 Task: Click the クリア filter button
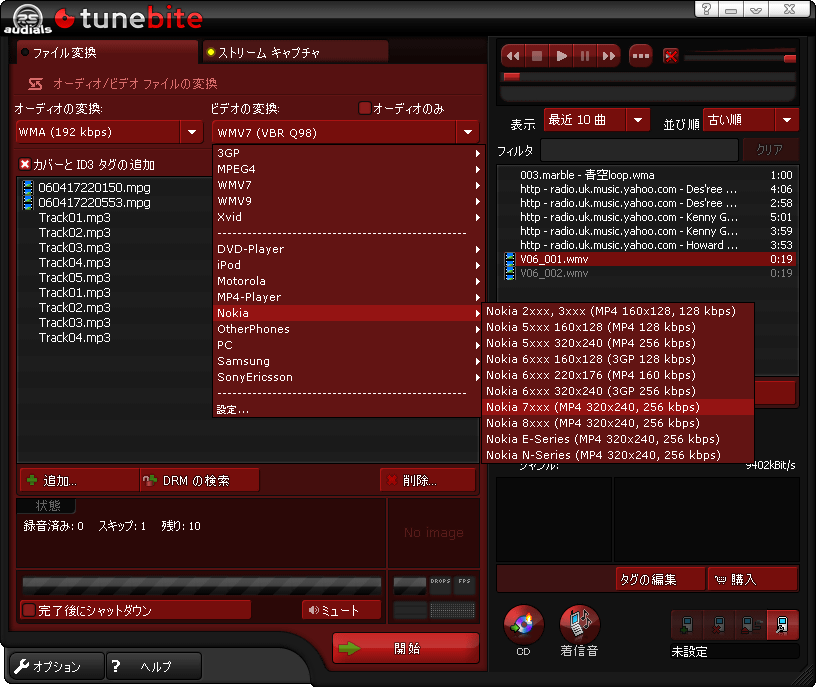(770, 150)
